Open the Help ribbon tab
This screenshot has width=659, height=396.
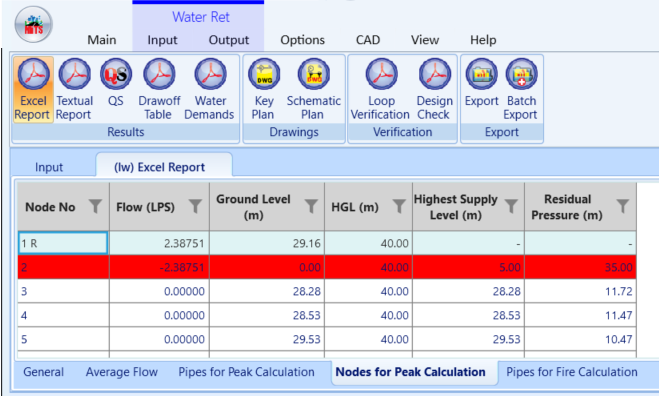click(483, 40)
